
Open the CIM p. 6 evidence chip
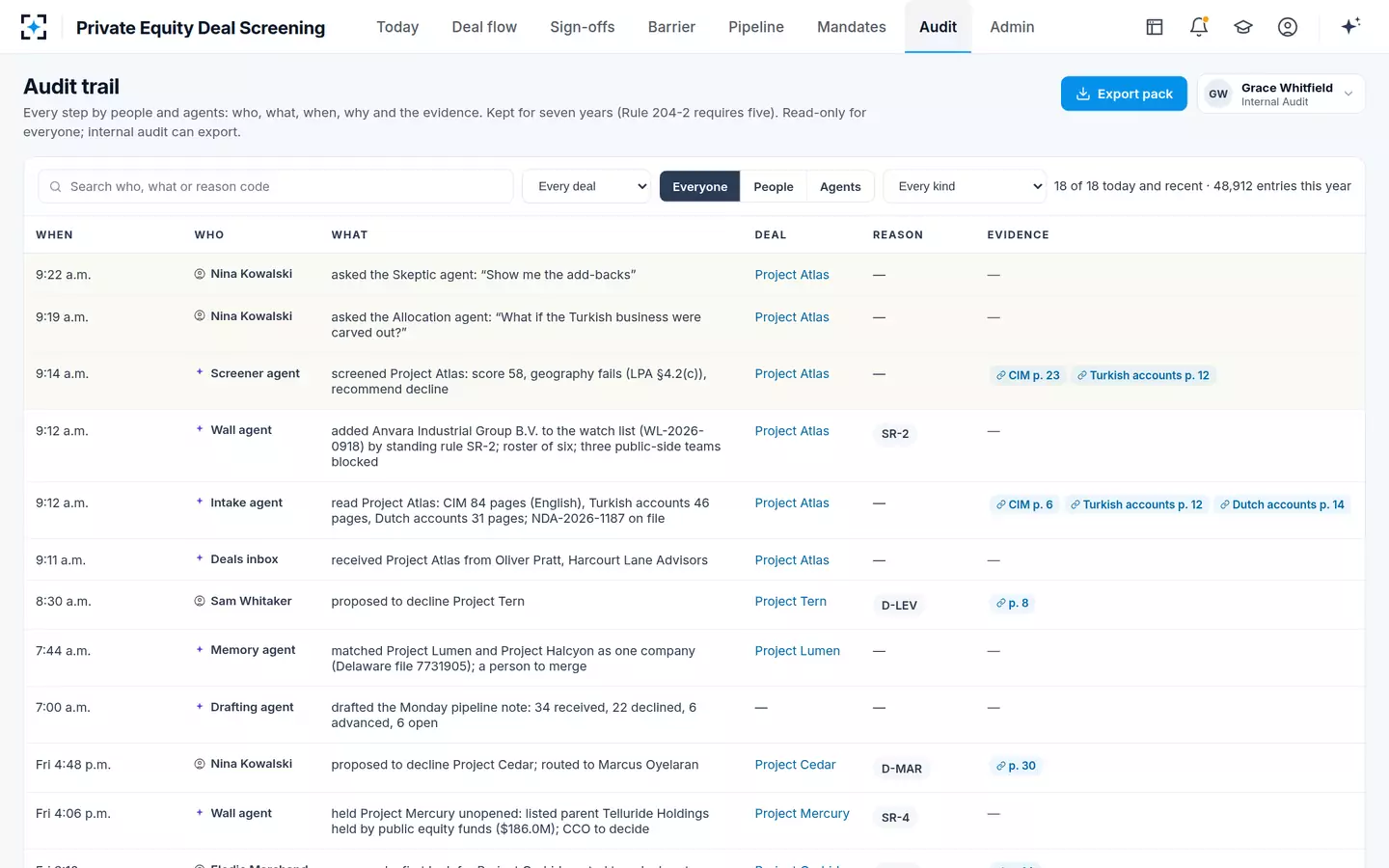point(1024,504)
